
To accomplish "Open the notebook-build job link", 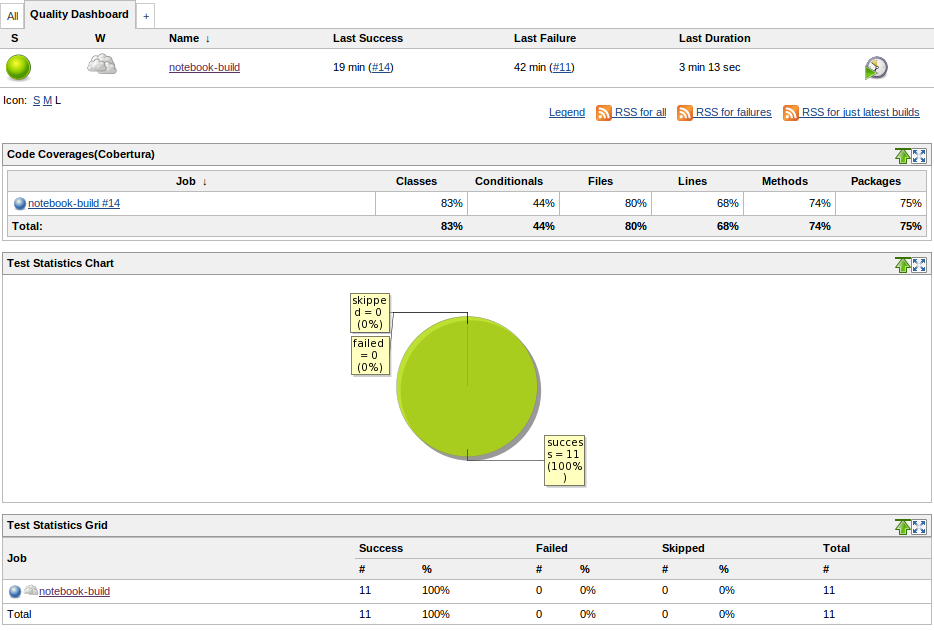I will click(x=204, y=68).
